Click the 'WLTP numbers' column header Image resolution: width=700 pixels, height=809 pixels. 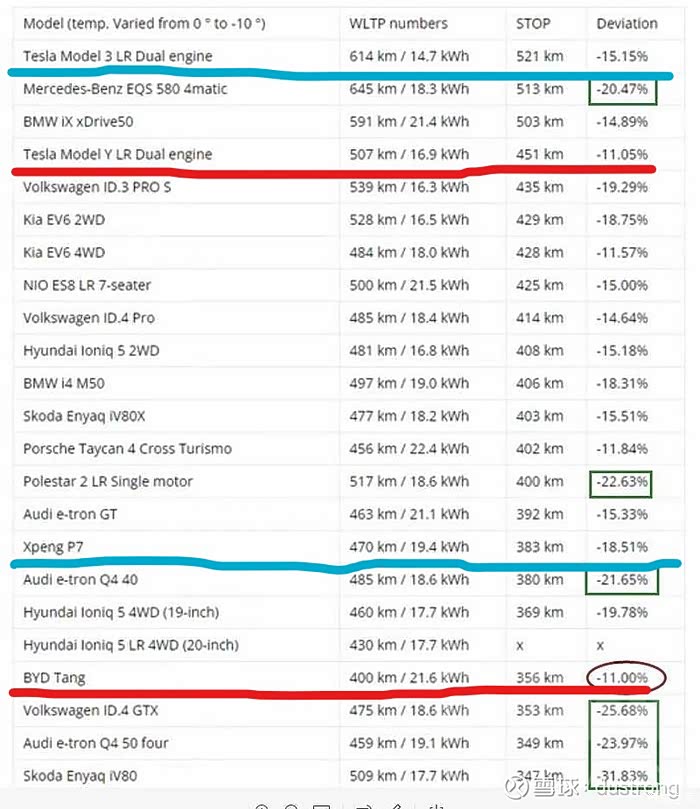(x=399, y=23)
